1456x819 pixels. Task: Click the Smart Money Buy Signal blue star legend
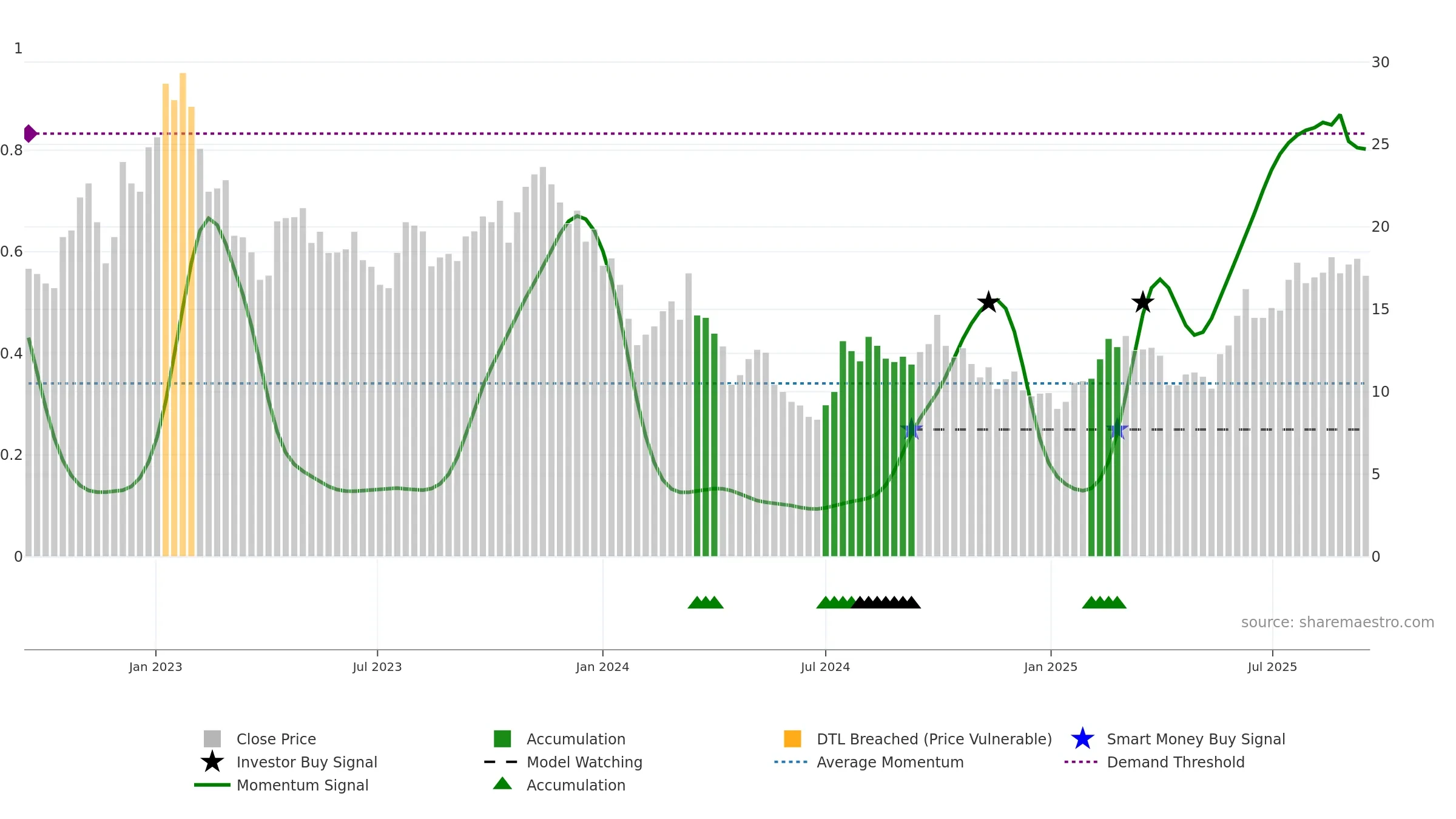click(x=1082, y=739)
